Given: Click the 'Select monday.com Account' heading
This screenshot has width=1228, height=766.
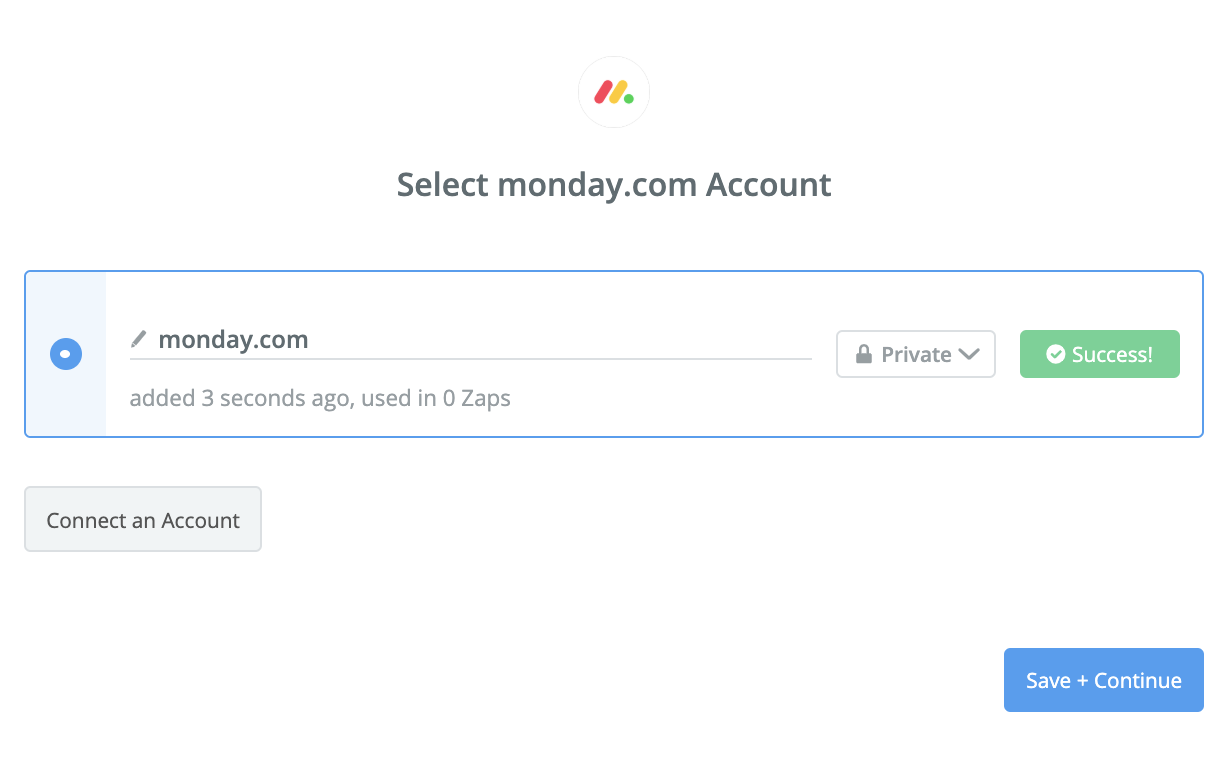Looking at the screenshot, I should [x=614, y=185].
